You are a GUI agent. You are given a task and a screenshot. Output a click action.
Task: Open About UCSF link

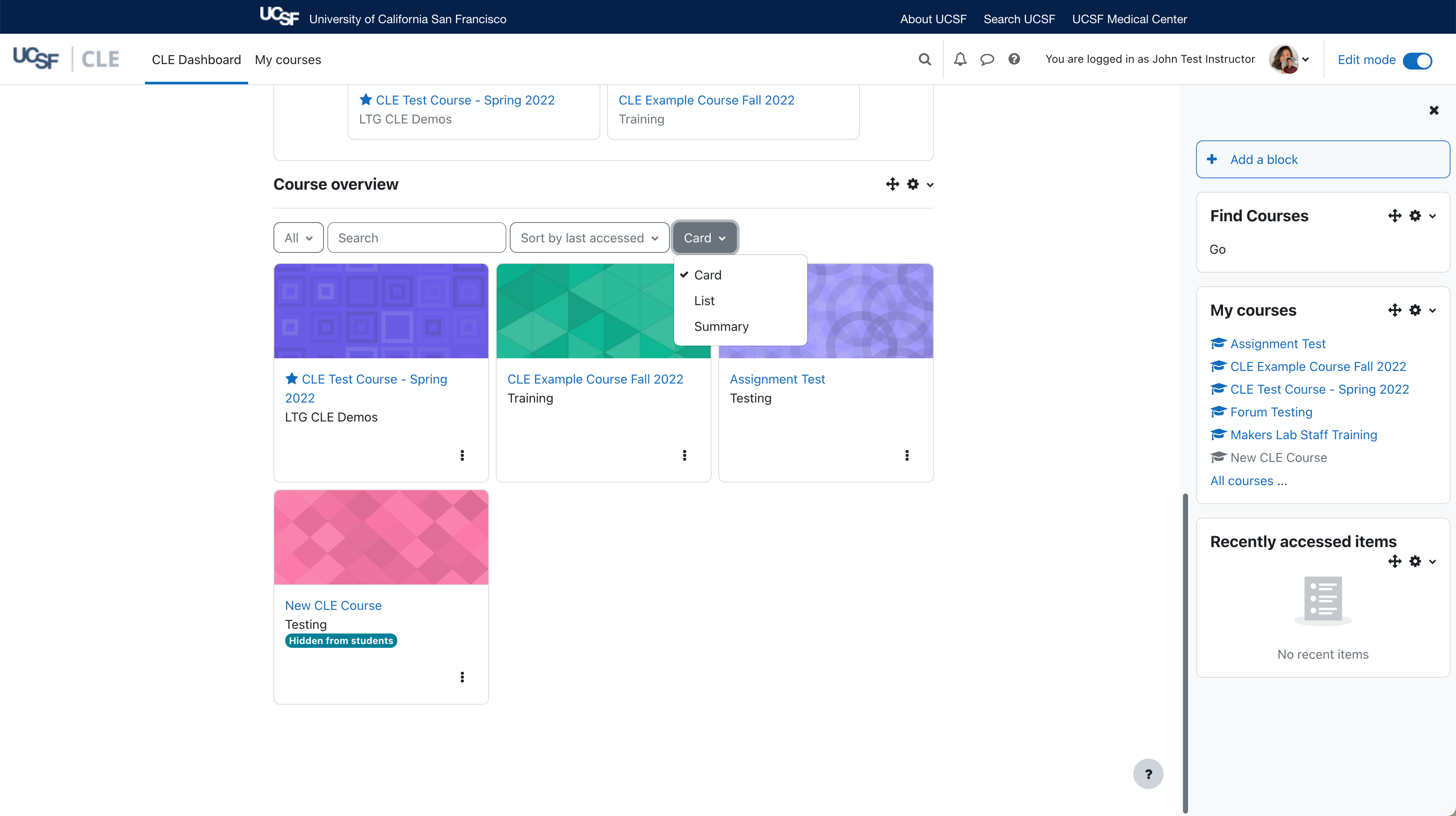[x=933, y=19]
